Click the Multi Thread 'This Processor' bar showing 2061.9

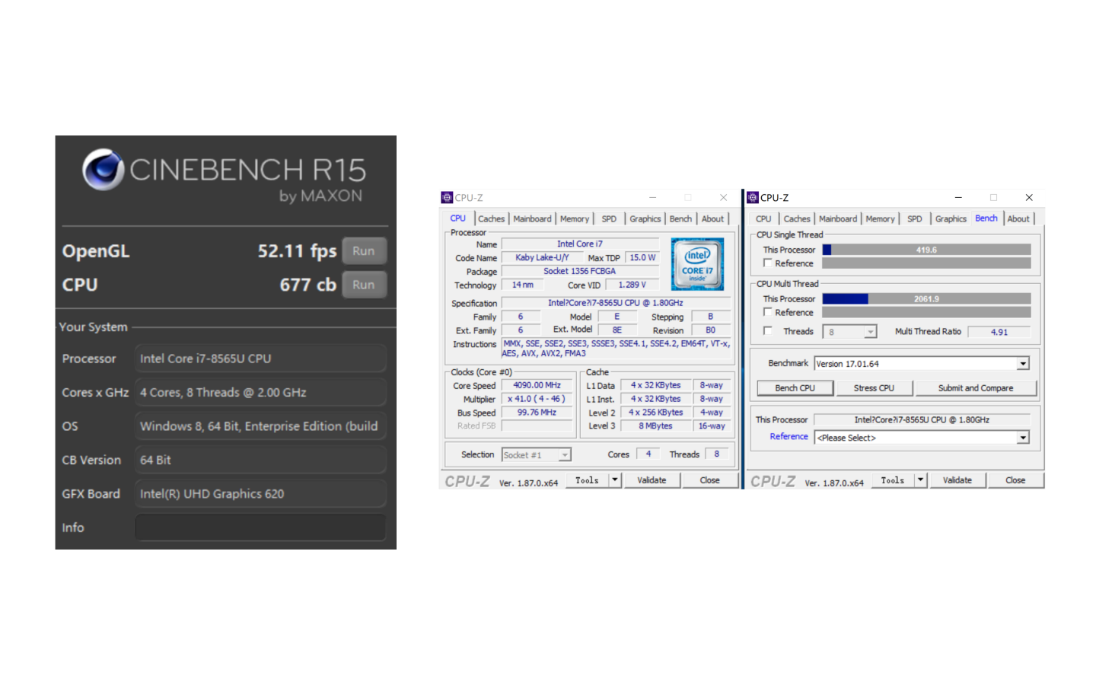926,298
